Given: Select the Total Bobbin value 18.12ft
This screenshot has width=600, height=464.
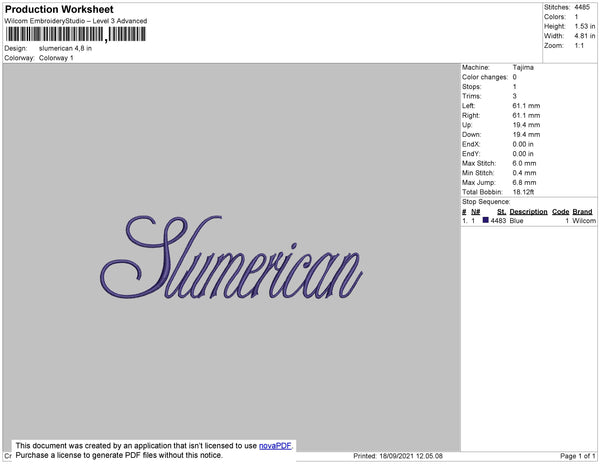Looking at the screenshot, I should point(523,192).
